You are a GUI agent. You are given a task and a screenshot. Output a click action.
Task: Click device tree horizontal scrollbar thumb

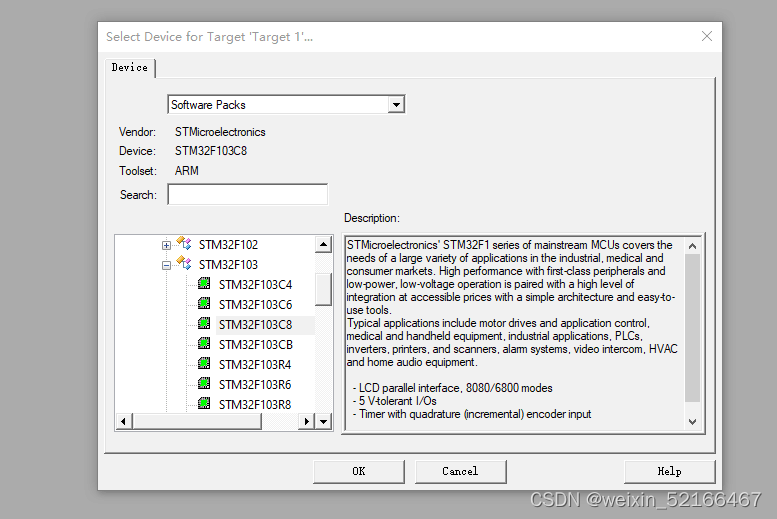197,422
